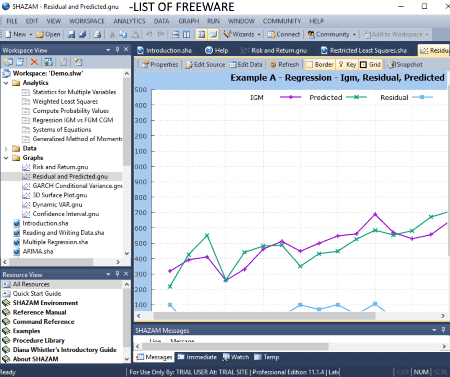Viewport: 450px width, 377px height.
Task: Click the Copy icon in toolbar
Action: point(123,34)
